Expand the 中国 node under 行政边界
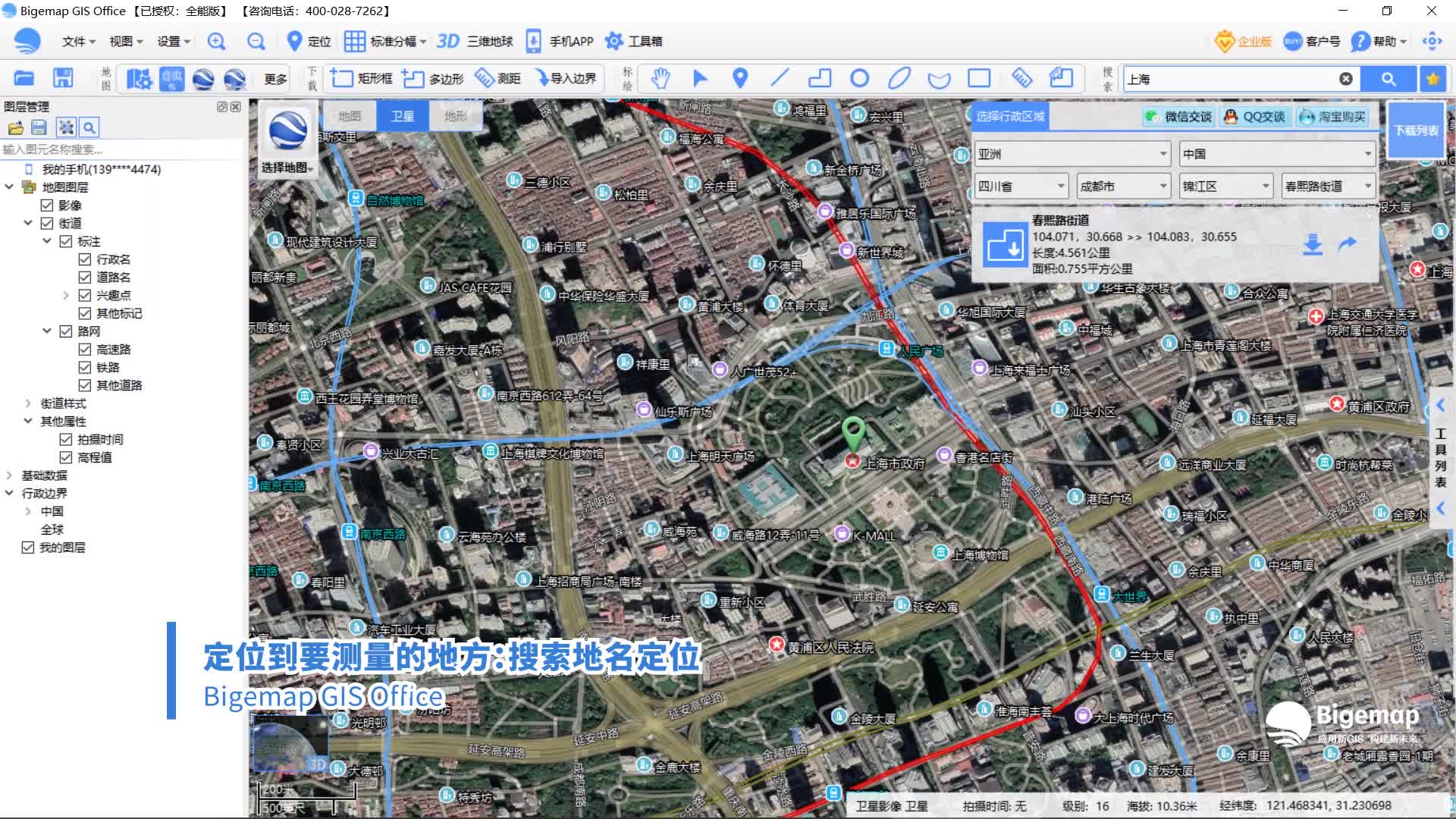The height and width of the screenshot is (819, 1456). [x=28, y=511]
